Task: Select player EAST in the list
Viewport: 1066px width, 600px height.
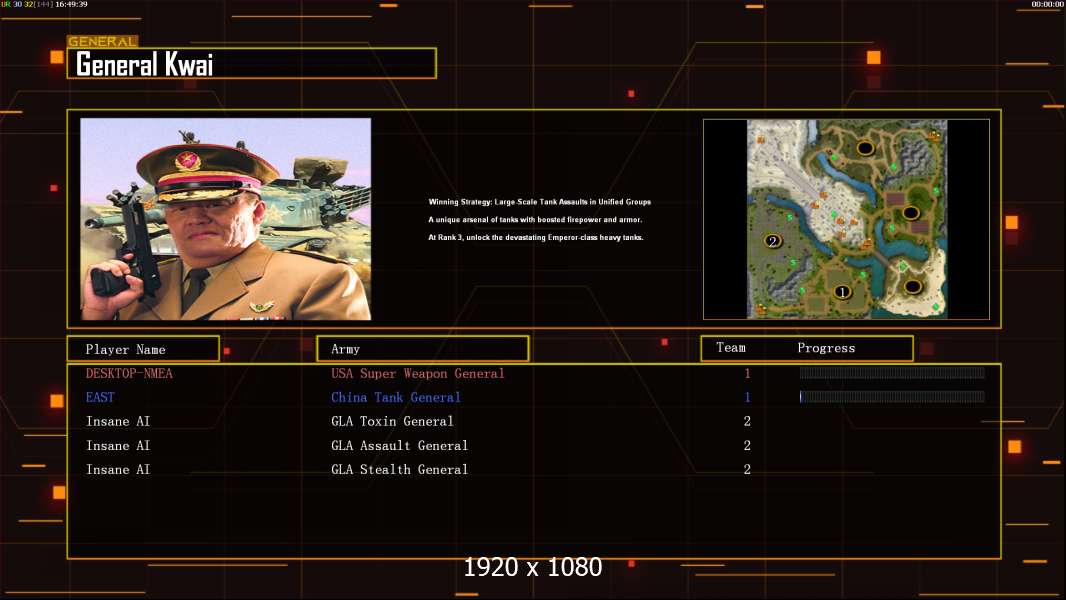Action: [100, 398]
